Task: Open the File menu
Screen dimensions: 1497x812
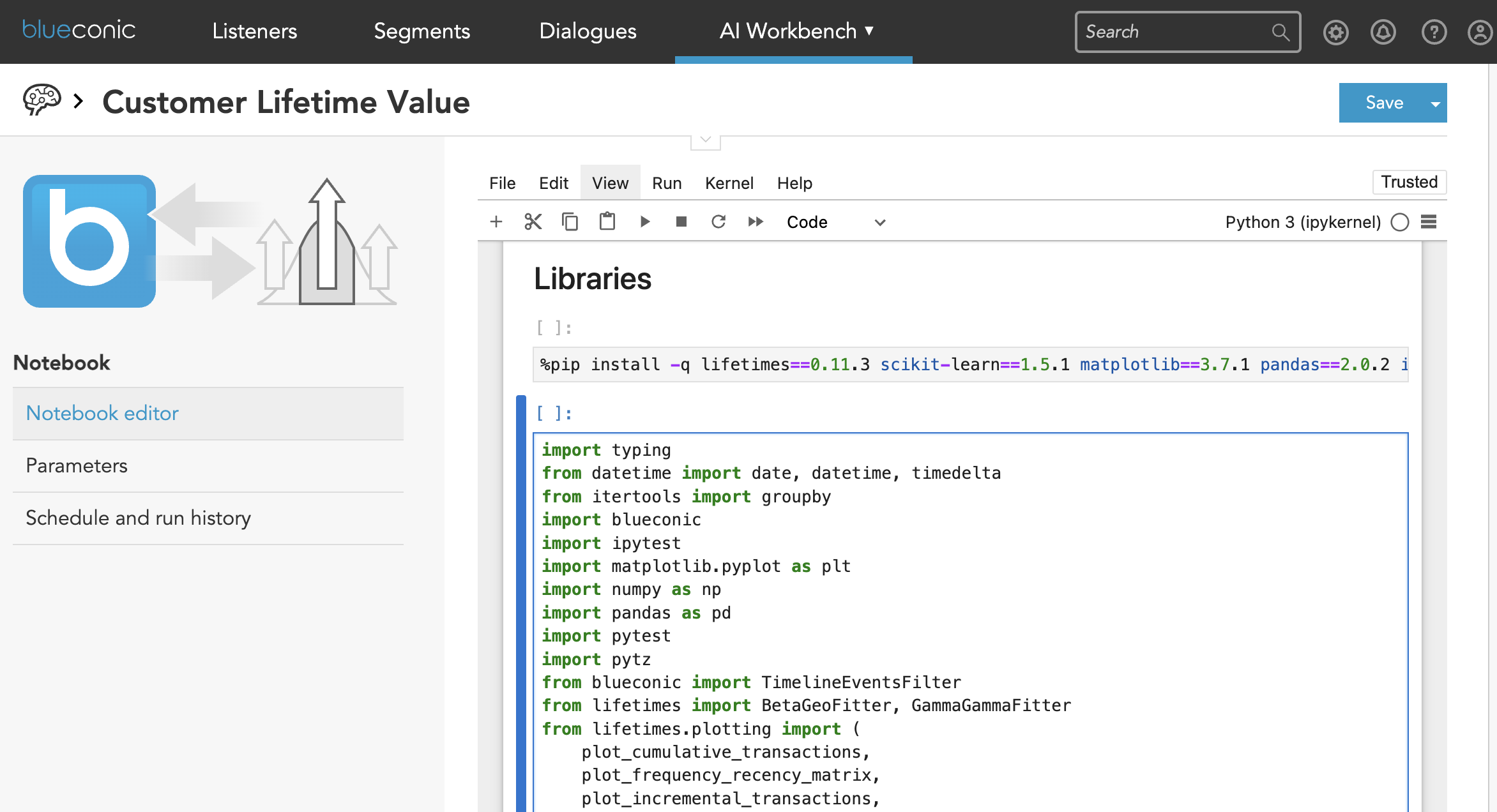Action: (502, 183)
